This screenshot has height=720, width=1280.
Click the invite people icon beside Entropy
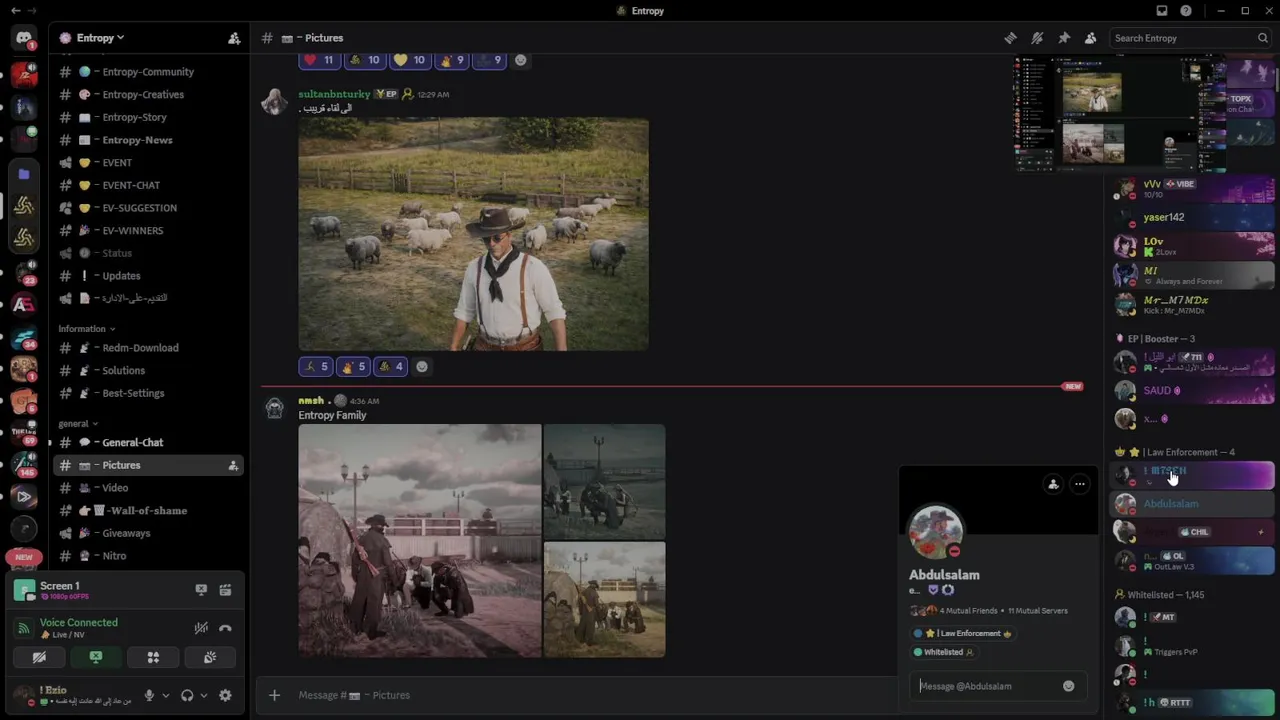tap(234, 38)
